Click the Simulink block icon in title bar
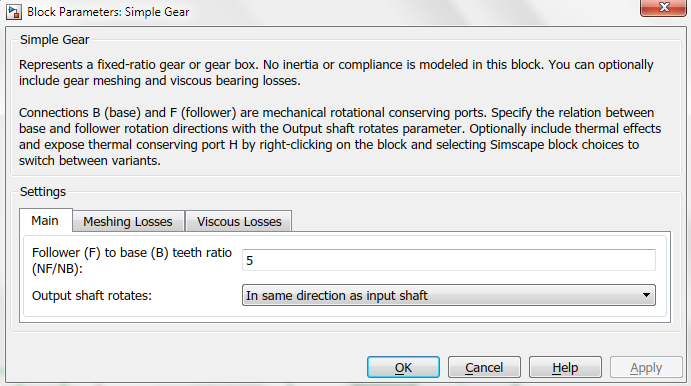The image size is (691, 386). 13,12
